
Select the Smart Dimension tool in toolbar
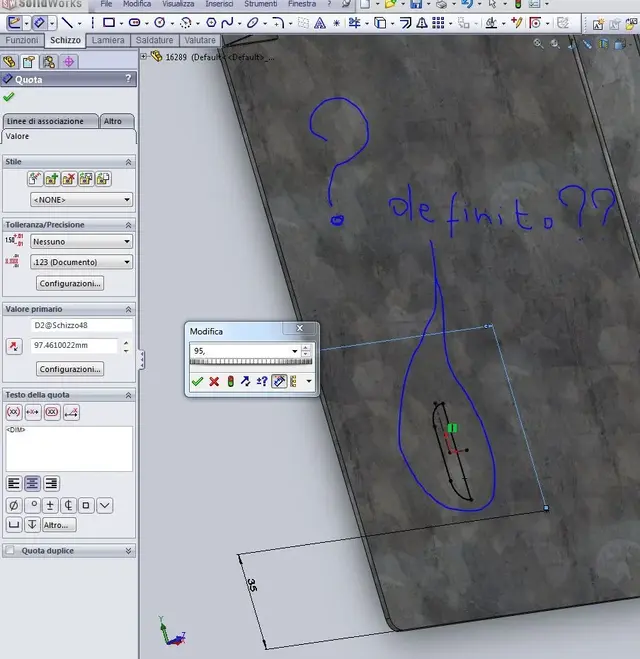(39, 22)
